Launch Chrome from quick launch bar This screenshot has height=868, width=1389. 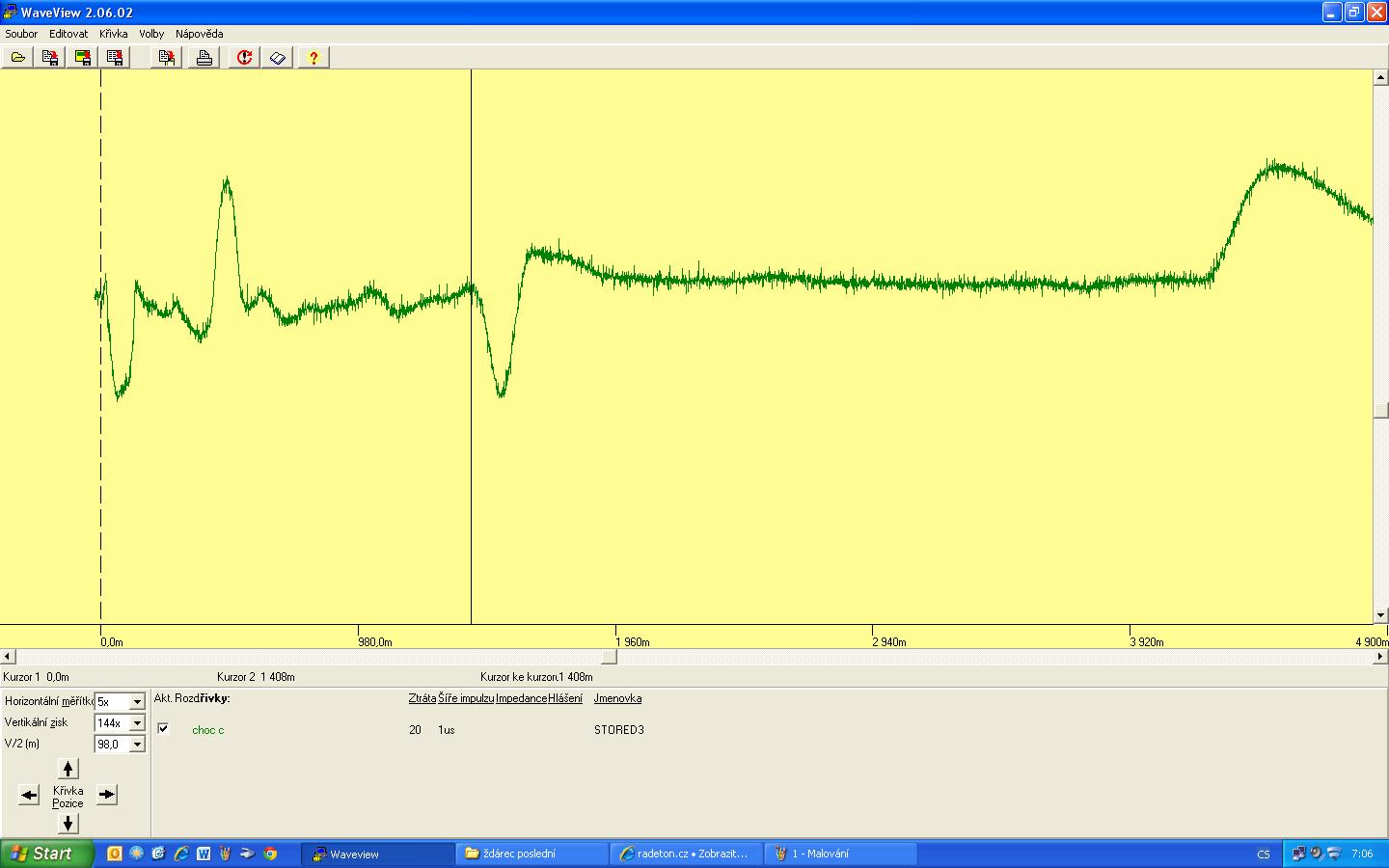(x=270, y=854)
